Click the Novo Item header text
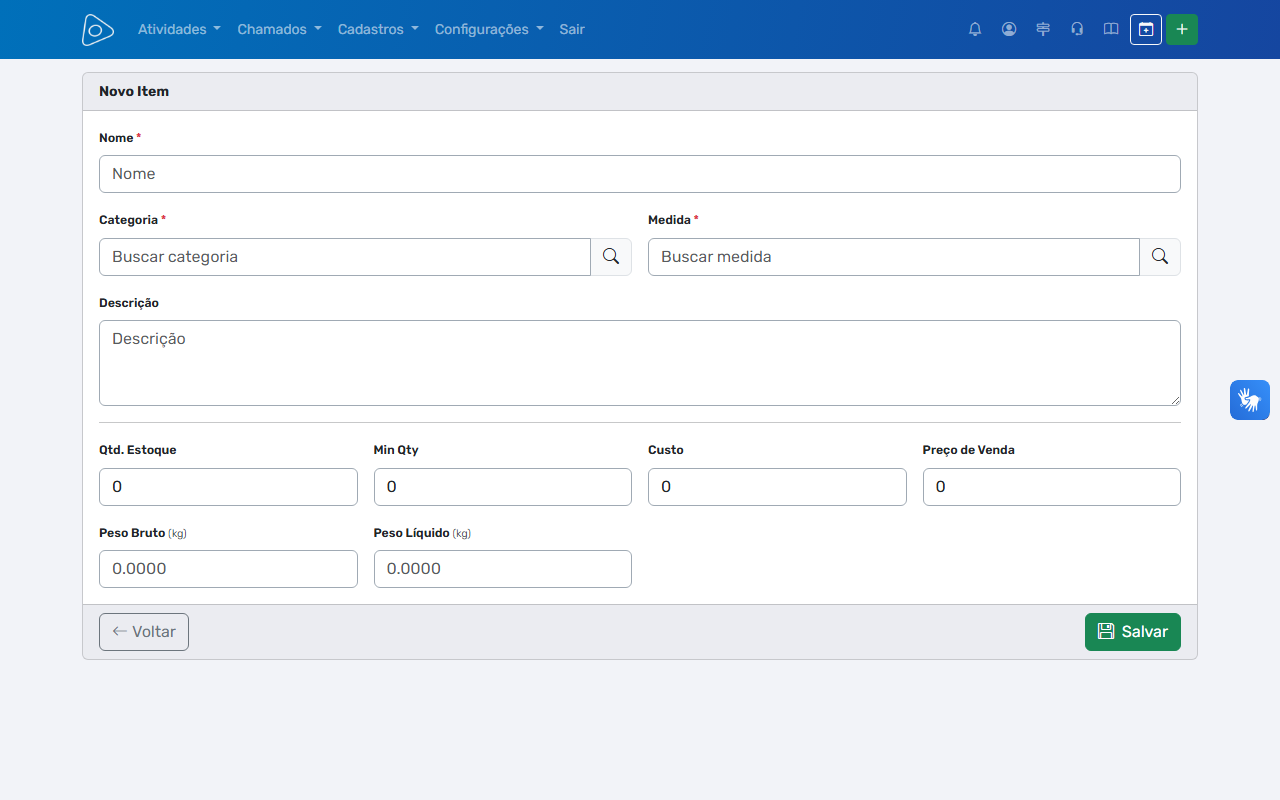The width and height of the screenshot is (1280, 800). (x=134, y=91)
